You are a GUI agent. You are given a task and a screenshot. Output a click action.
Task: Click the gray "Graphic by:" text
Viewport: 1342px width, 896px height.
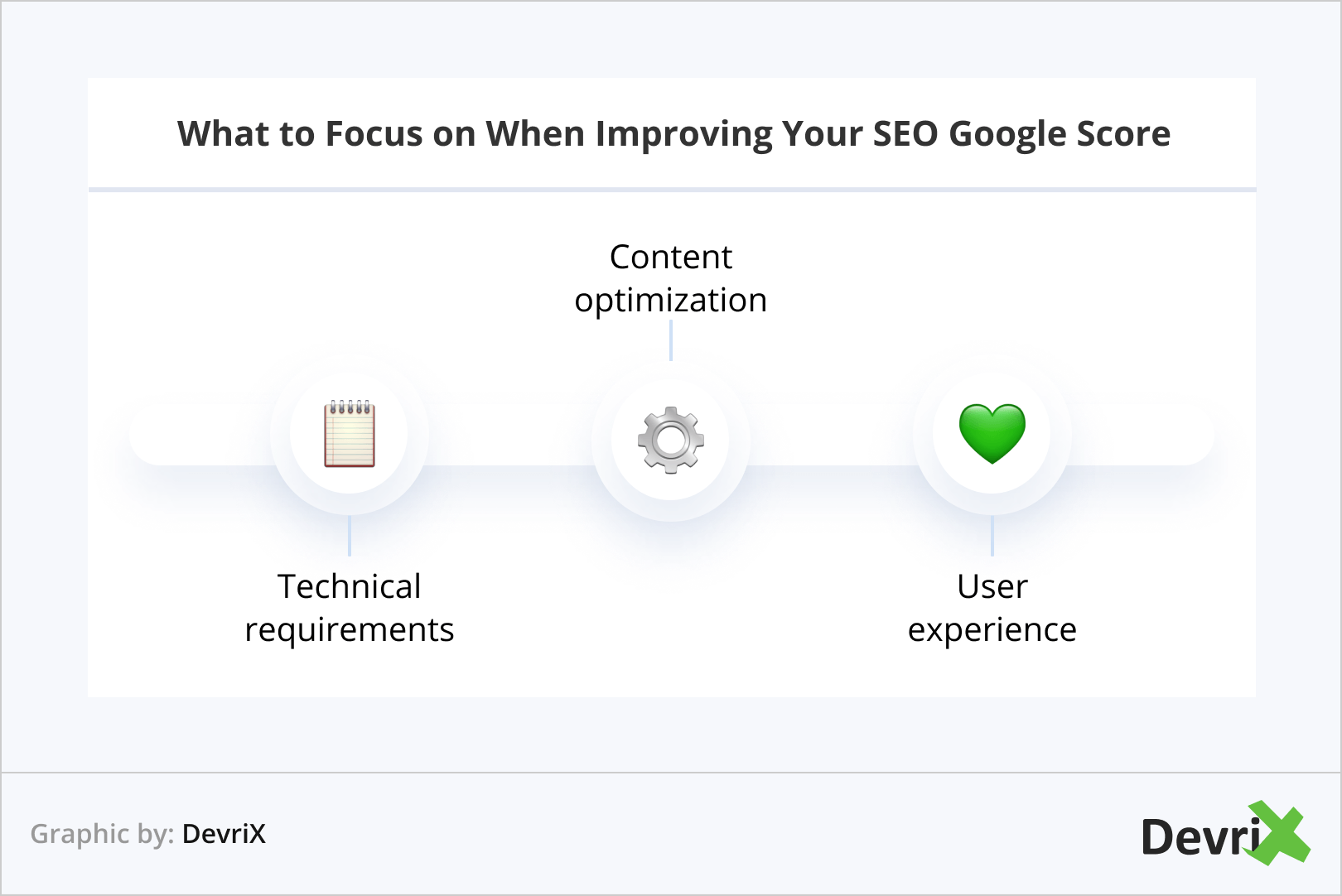click(x=102, y=834)
